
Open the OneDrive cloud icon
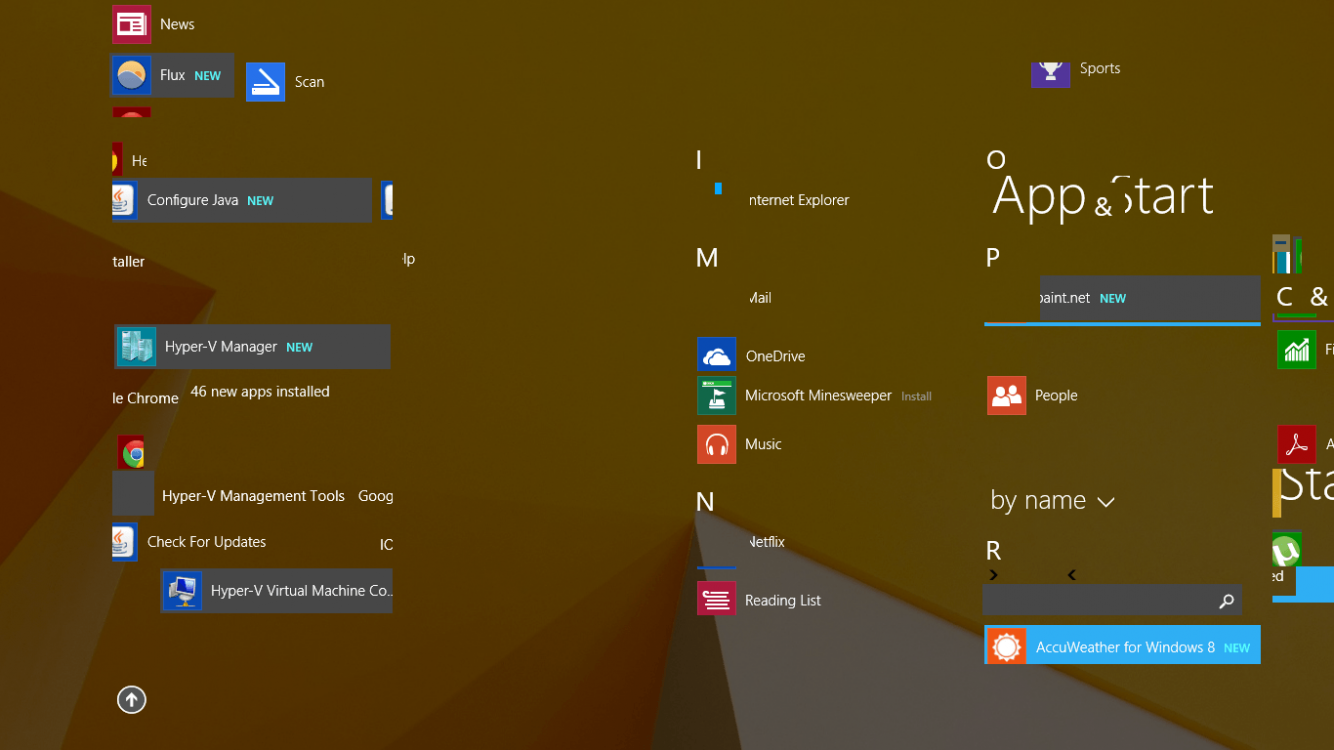click(716, 356)
